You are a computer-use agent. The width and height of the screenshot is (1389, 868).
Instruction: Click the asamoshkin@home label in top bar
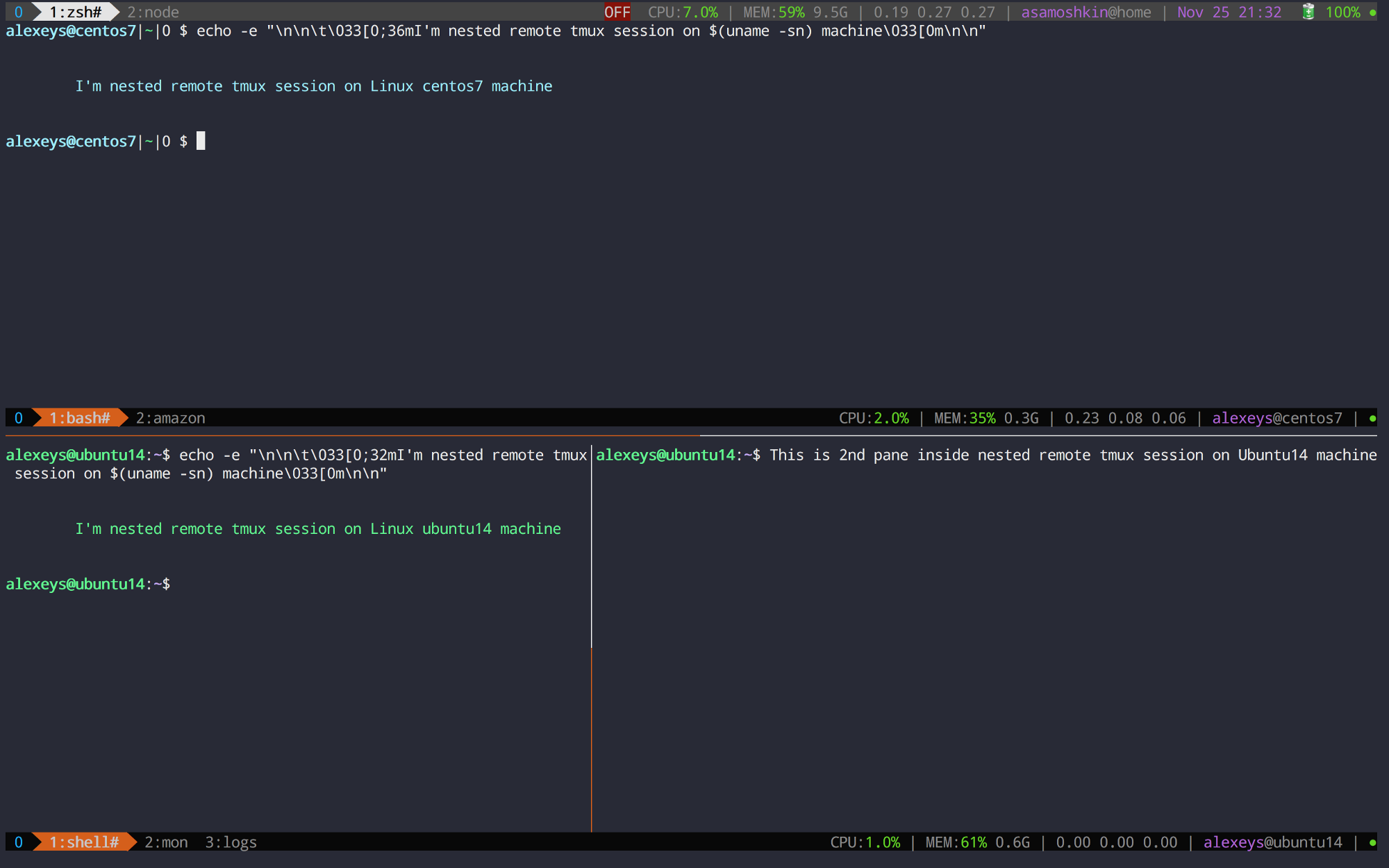pyautogui.click(x=1086, y=12)
